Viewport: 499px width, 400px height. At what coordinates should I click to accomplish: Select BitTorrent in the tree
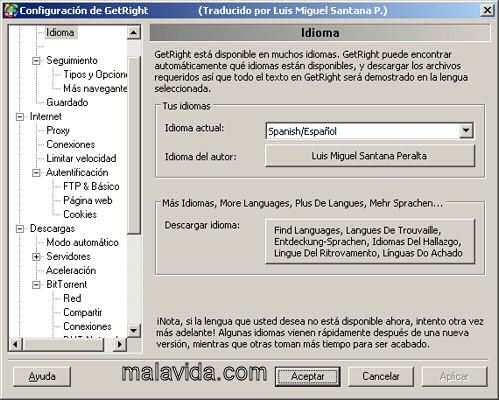point(67,285)
